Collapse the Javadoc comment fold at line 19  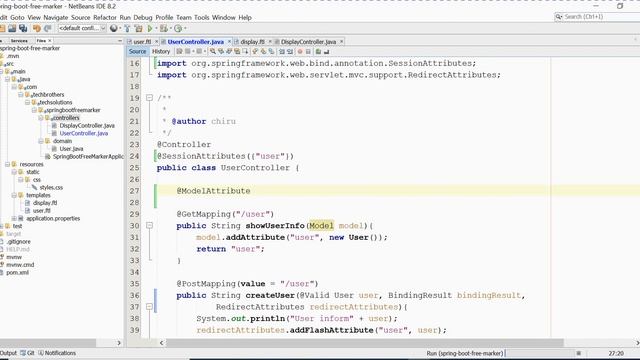(x=149, y=98)
